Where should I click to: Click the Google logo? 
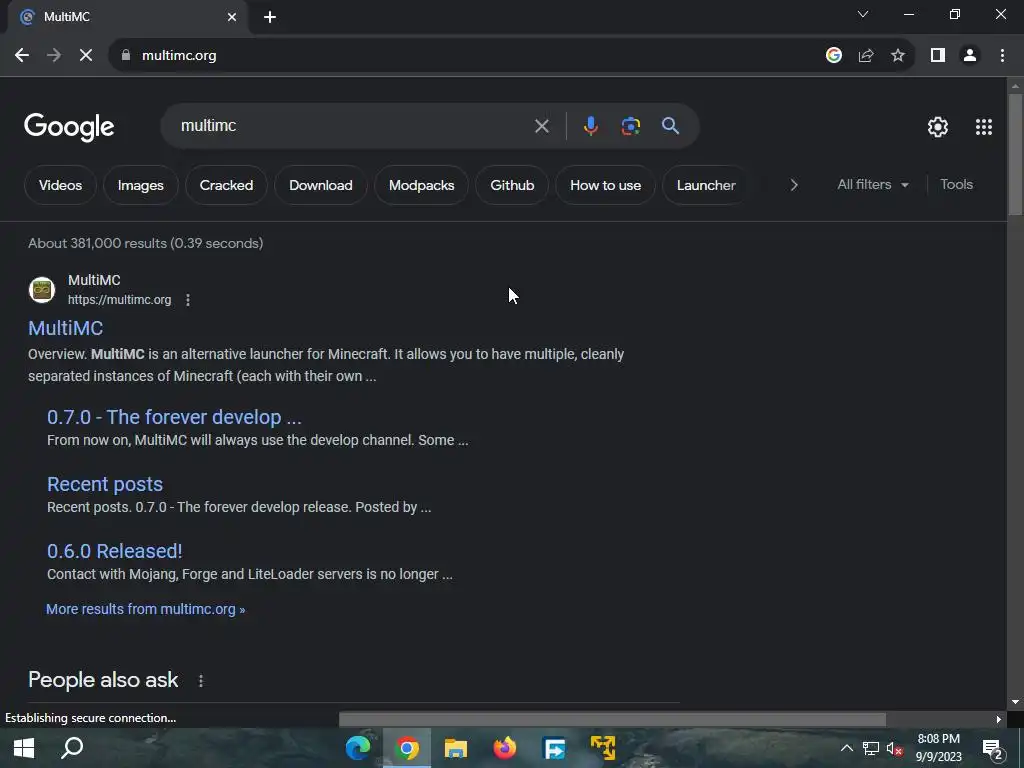point(69,127)
